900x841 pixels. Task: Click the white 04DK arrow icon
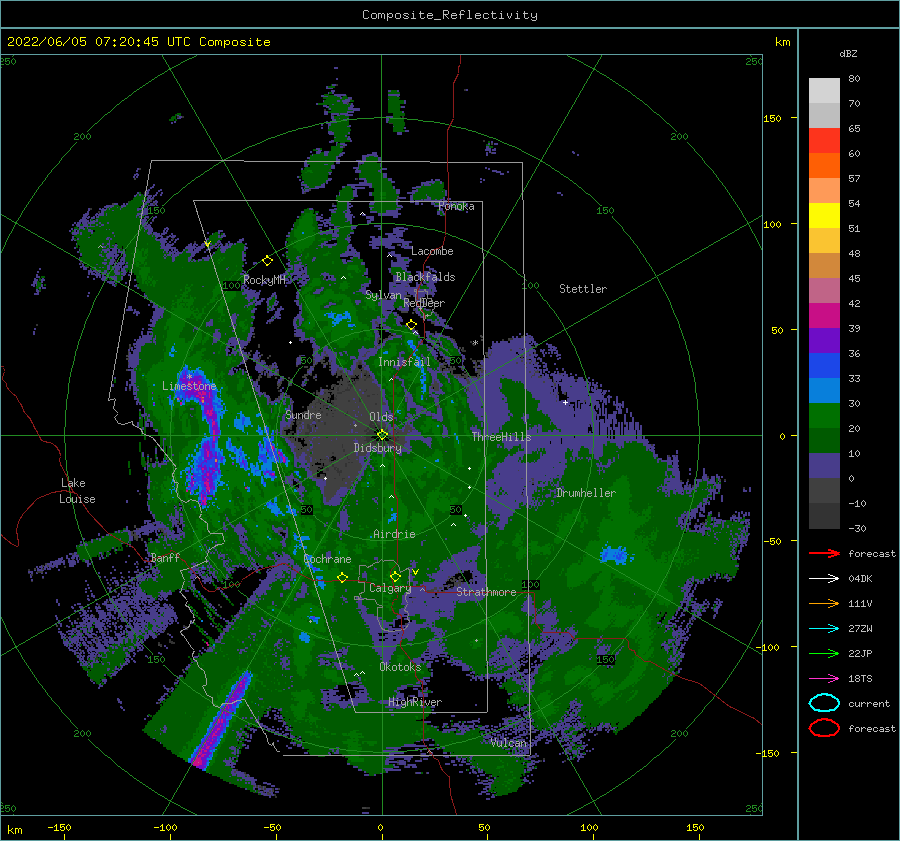[824, 579]
